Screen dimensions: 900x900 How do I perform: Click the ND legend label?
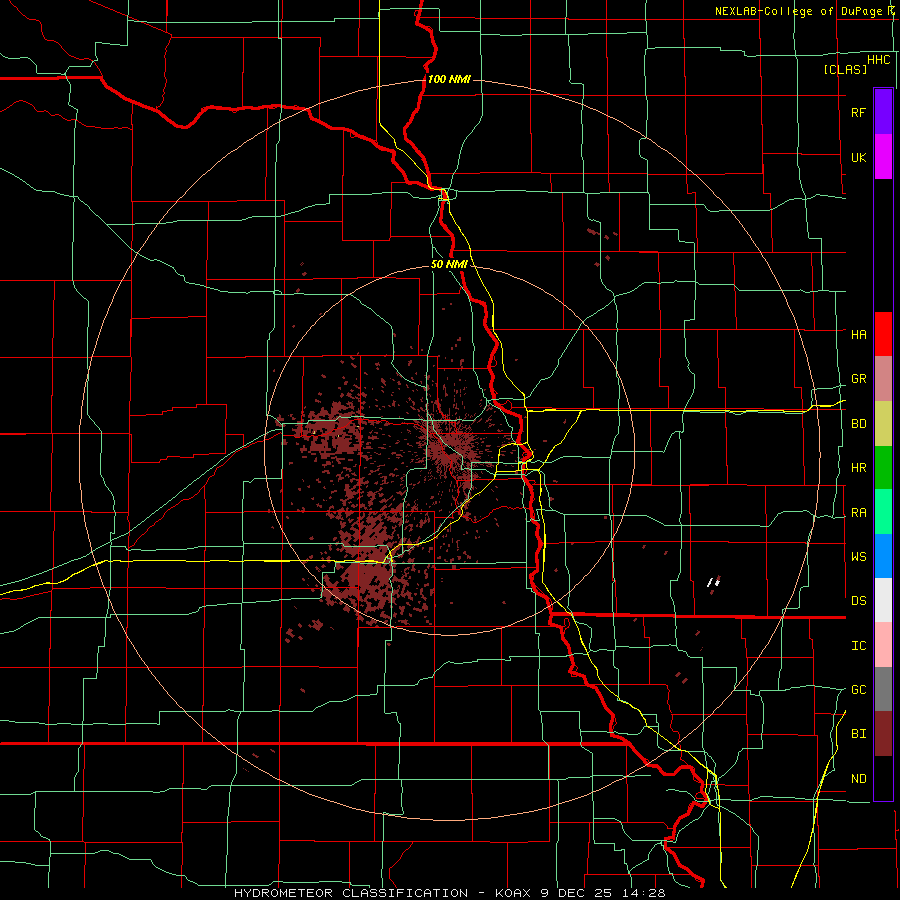pos(858,779)
